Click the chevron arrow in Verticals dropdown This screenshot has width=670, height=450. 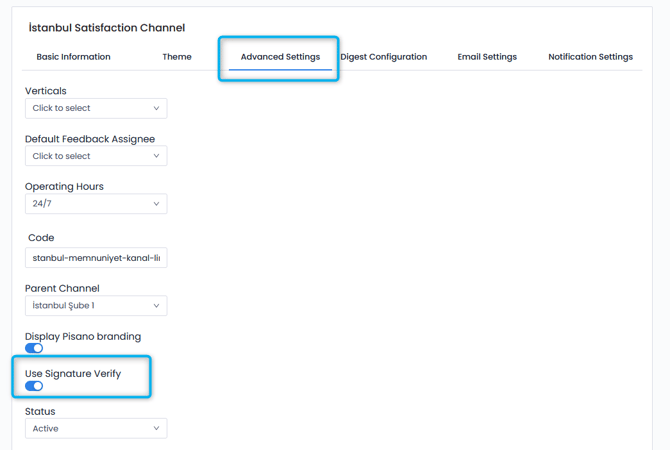(x=156, y=108)
